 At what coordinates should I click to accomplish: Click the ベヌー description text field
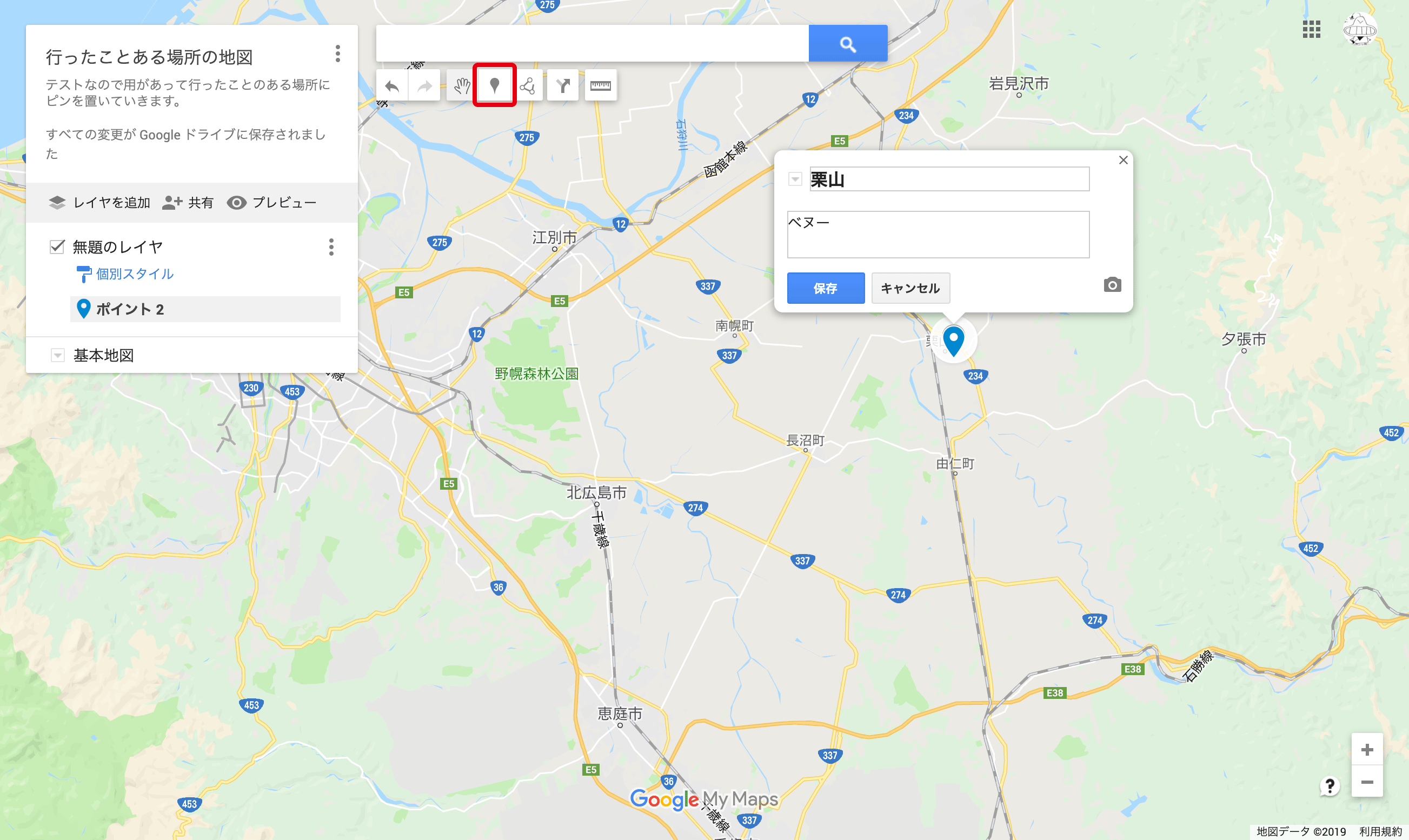[938, 235]
